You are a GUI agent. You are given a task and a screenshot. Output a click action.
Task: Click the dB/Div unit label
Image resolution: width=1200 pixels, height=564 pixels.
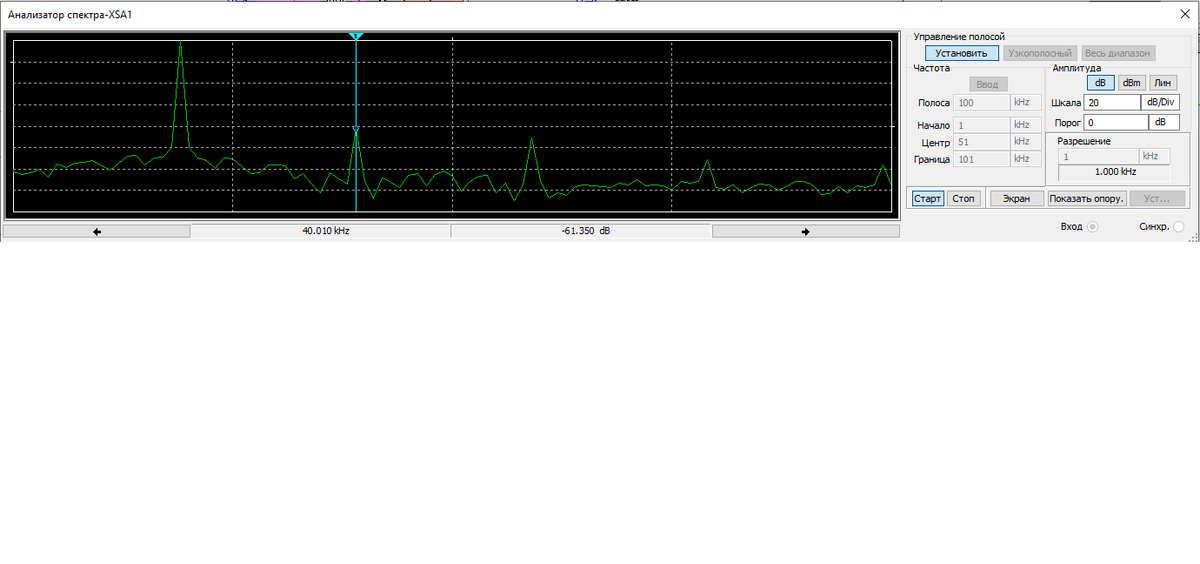(x=1159, y=102)
